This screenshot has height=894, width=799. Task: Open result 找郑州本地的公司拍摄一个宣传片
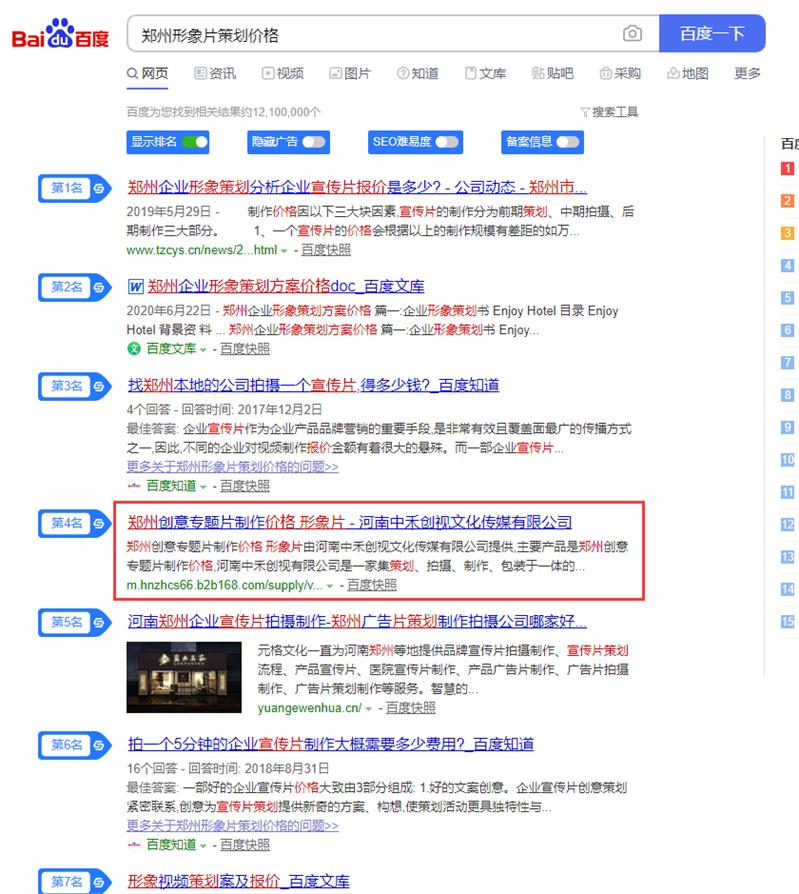313,385
